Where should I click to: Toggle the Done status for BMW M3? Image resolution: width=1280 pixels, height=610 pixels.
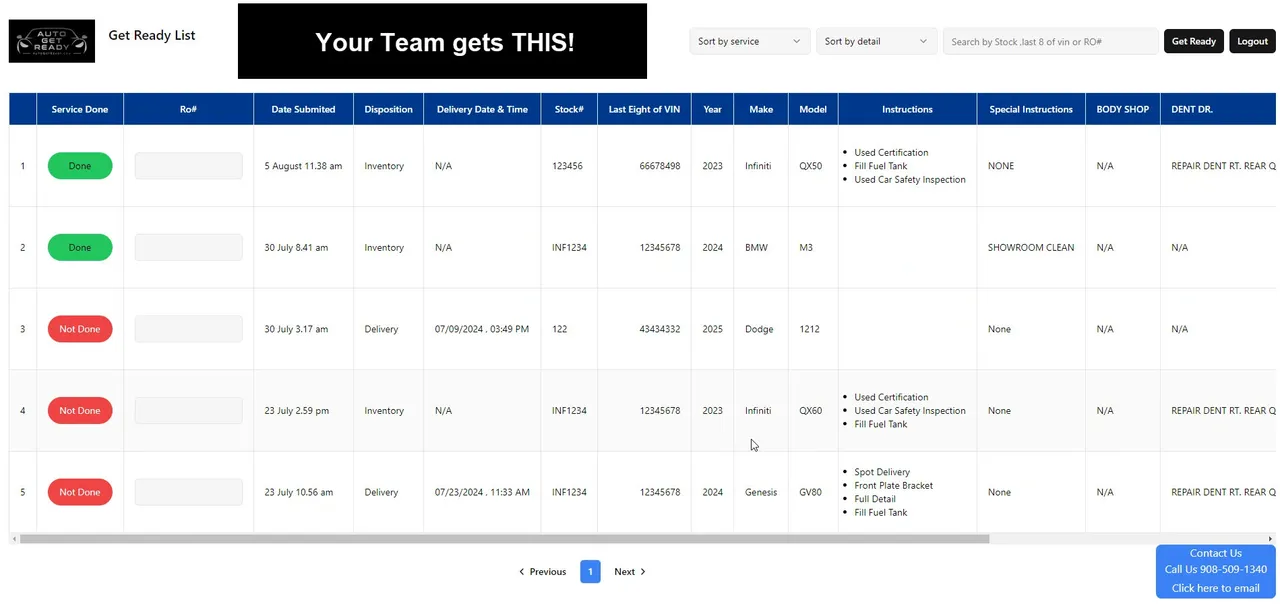pos(80,247)
